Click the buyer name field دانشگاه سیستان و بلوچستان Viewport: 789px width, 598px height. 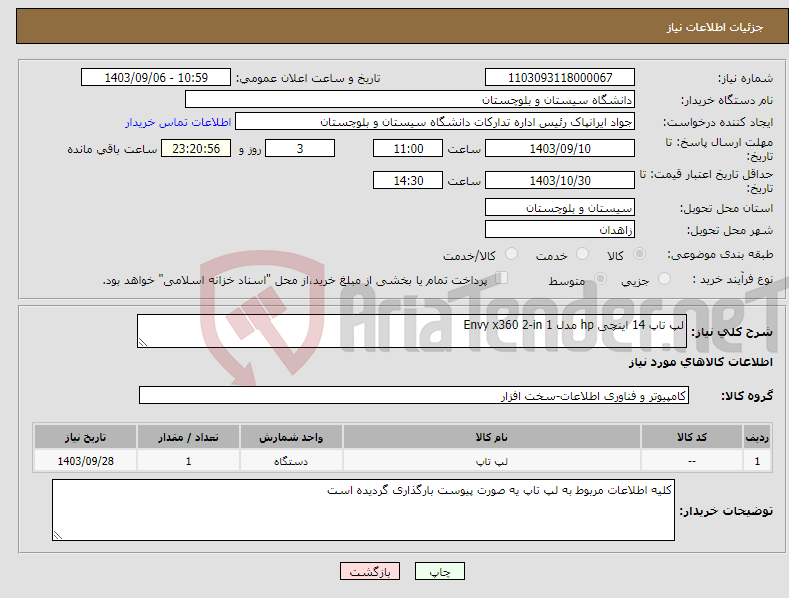(410, 100)
